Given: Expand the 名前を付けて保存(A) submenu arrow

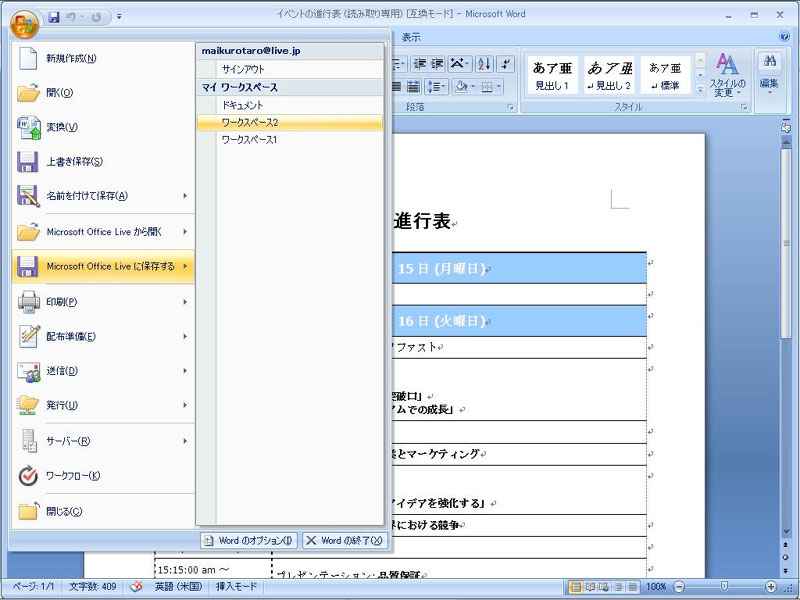Looking at the screenshot, I should point(185,196).
